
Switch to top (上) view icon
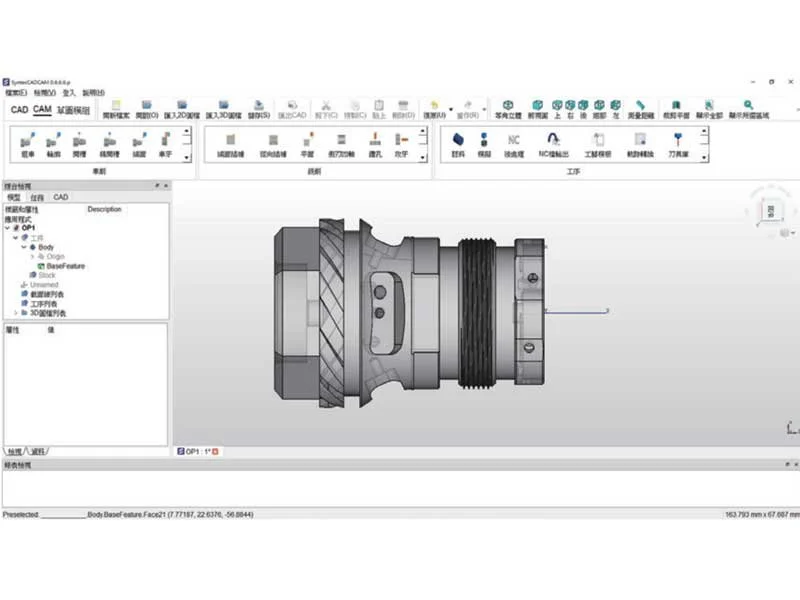click(557, 105)
